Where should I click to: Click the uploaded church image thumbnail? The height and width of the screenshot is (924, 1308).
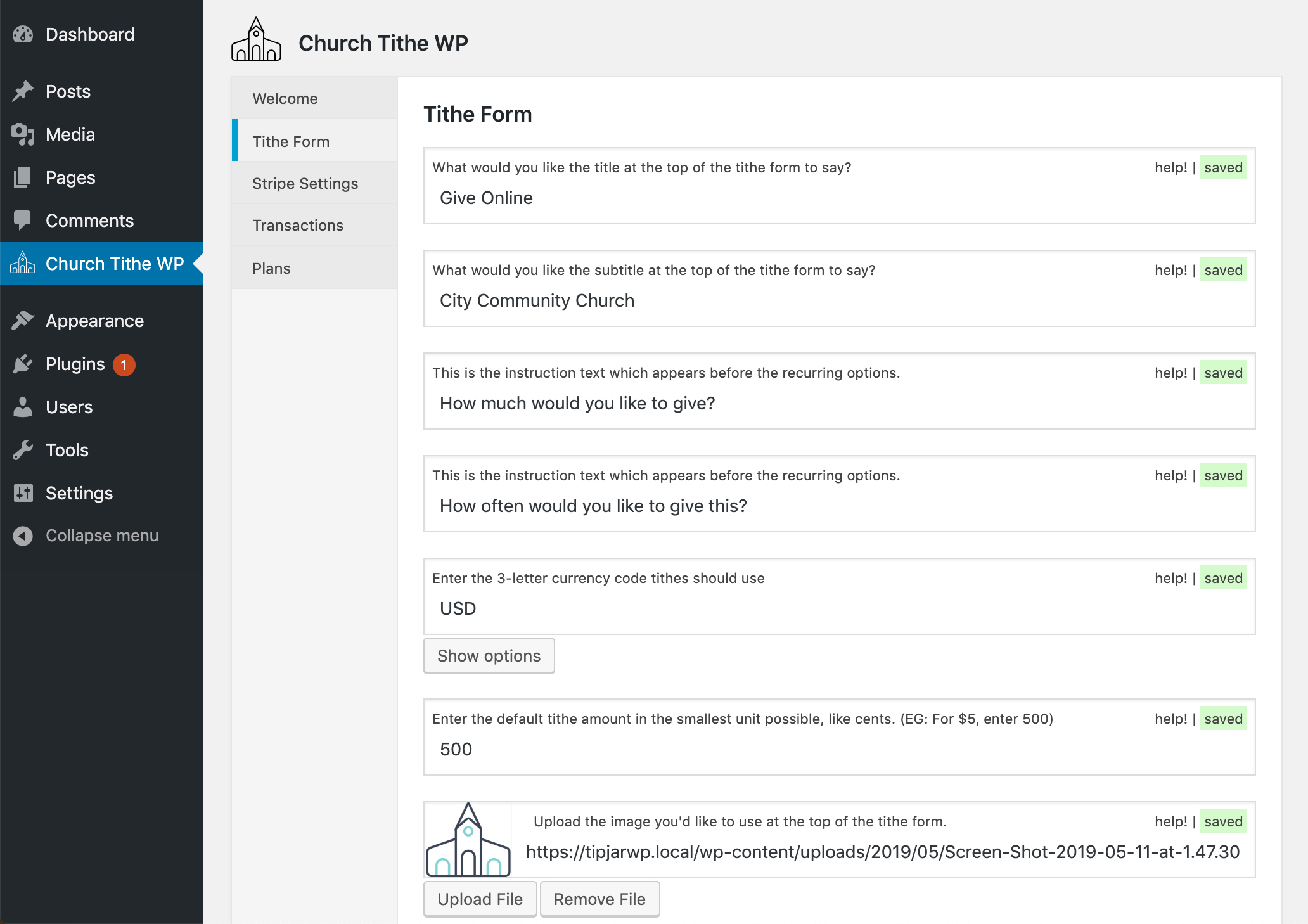468,840
